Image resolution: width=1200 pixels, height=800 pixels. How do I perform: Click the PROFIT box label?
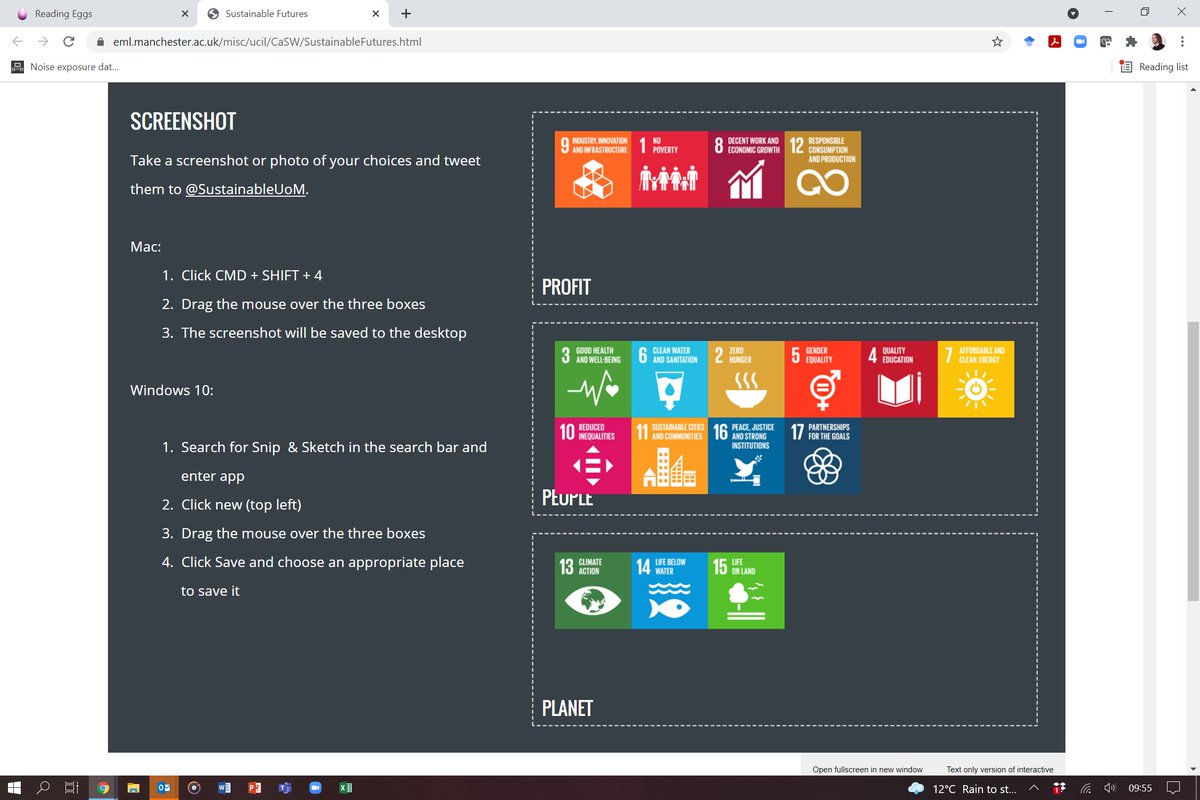pos(566,288)
